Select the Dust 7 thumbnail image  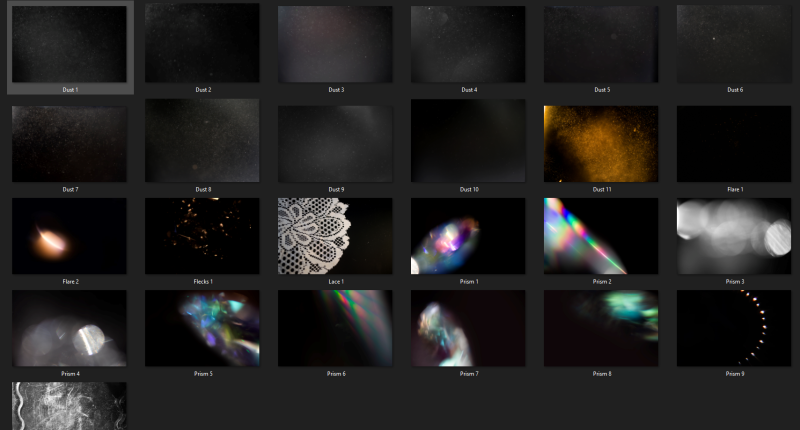[x=69, y=144]
